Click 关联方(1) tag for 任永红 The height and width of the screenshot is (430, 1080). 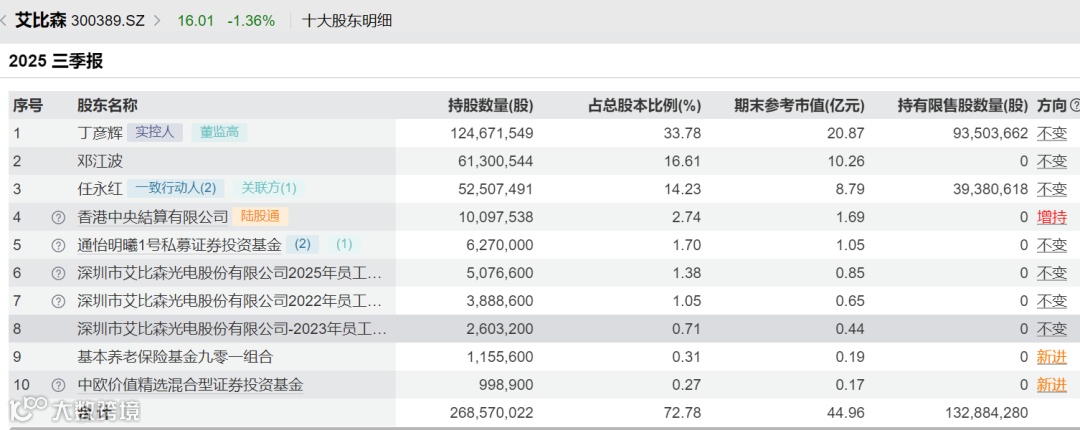(x=269, y=188)
